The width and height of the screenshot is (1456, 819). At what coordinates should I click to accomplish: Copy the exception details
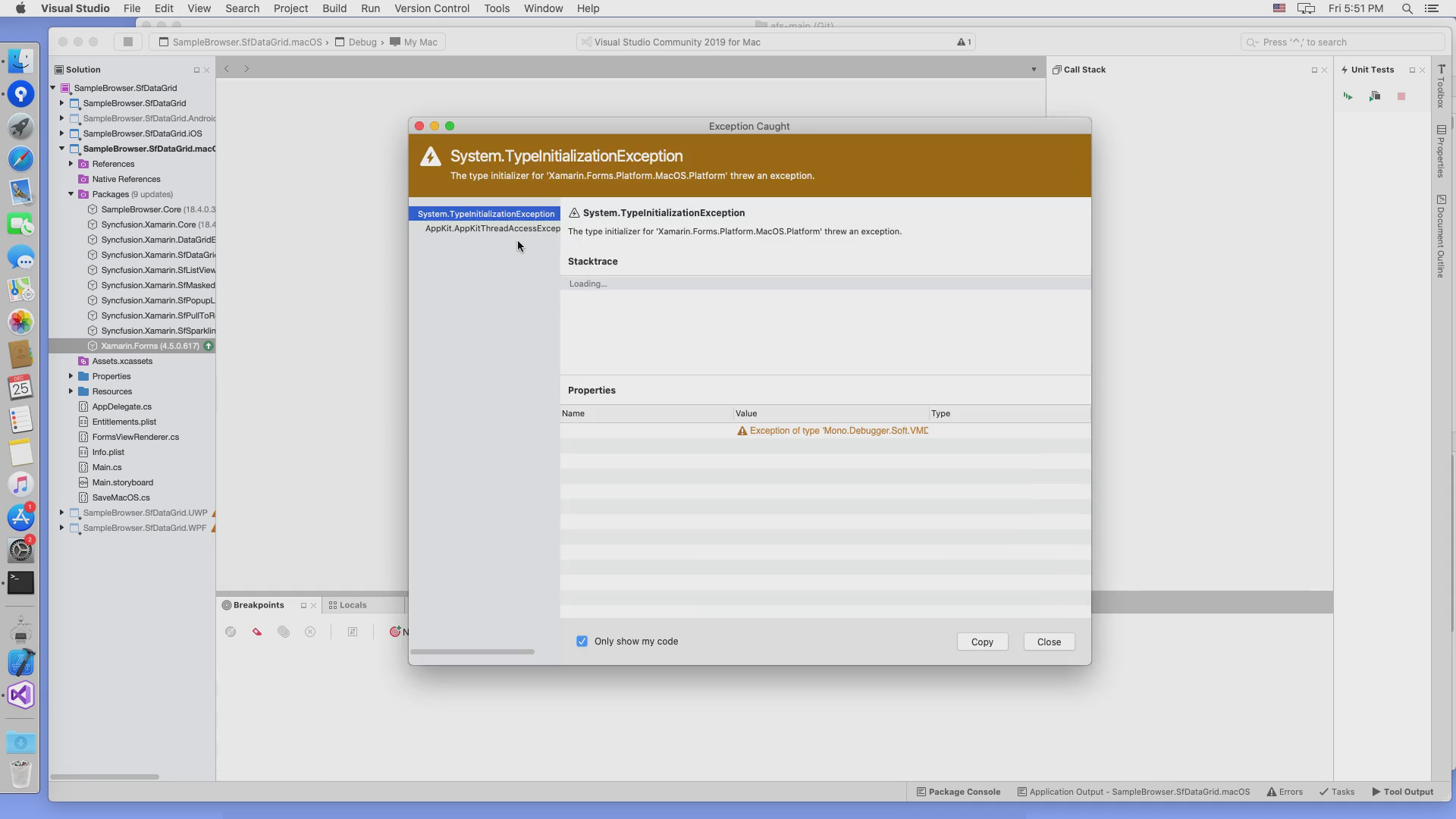pyautogui.click(x=982, y=642)
